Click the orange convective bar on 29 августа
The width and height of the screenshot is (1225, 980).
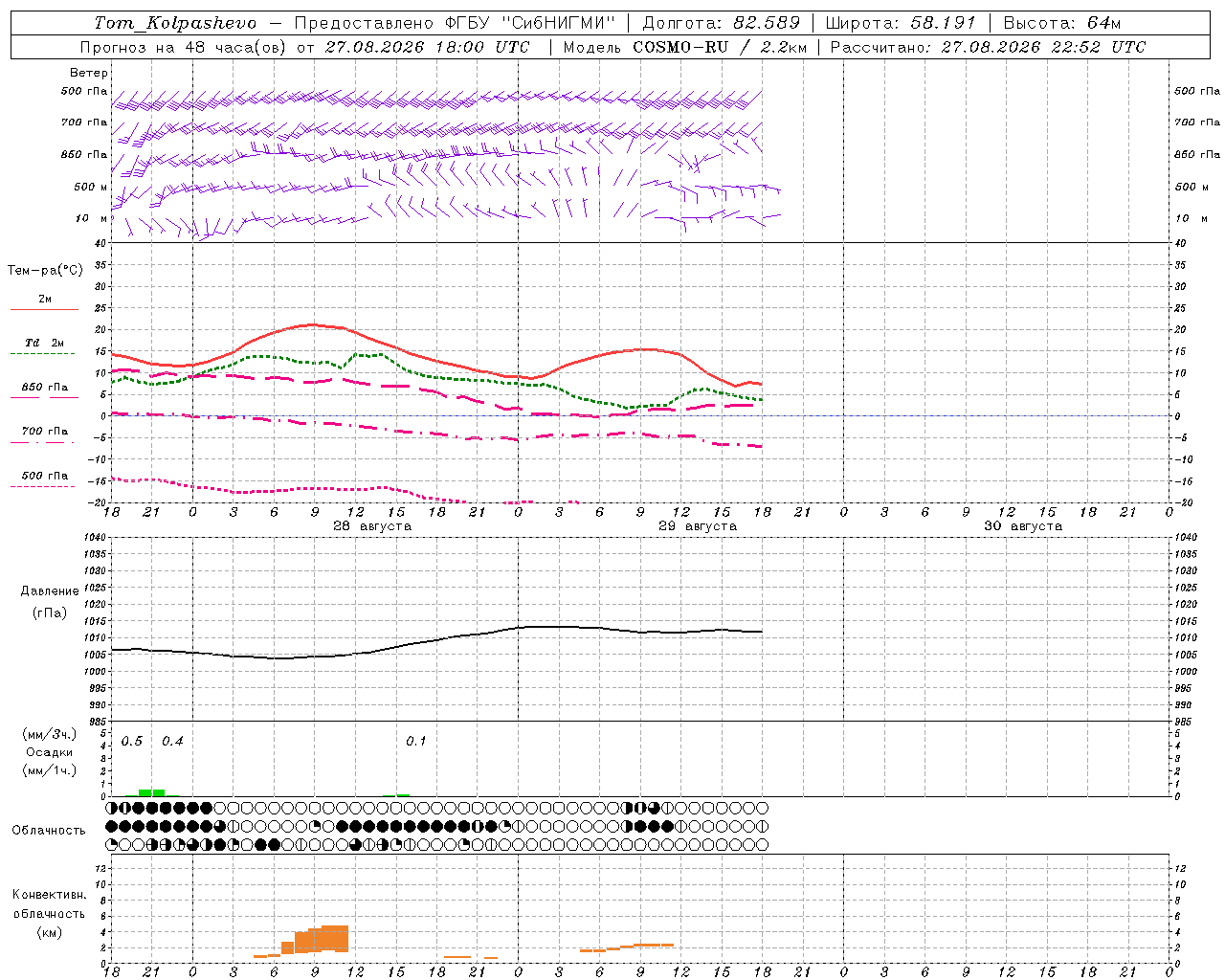[x=627, y=947]
